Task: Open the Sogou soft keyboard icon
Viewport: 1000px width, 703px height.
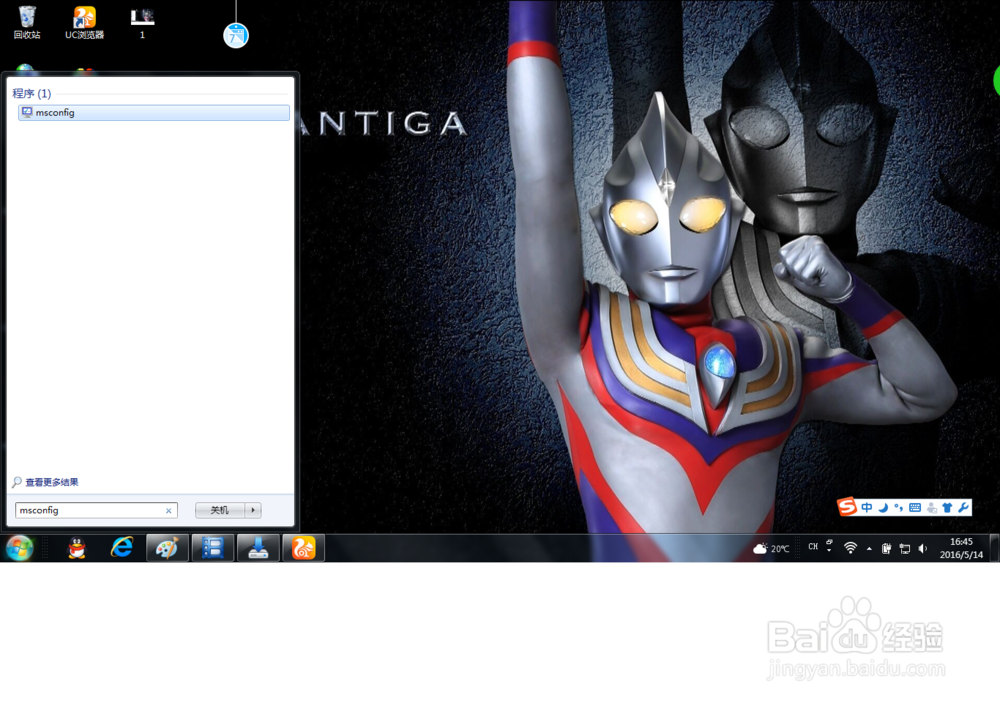Action: (x=915, y=508)
